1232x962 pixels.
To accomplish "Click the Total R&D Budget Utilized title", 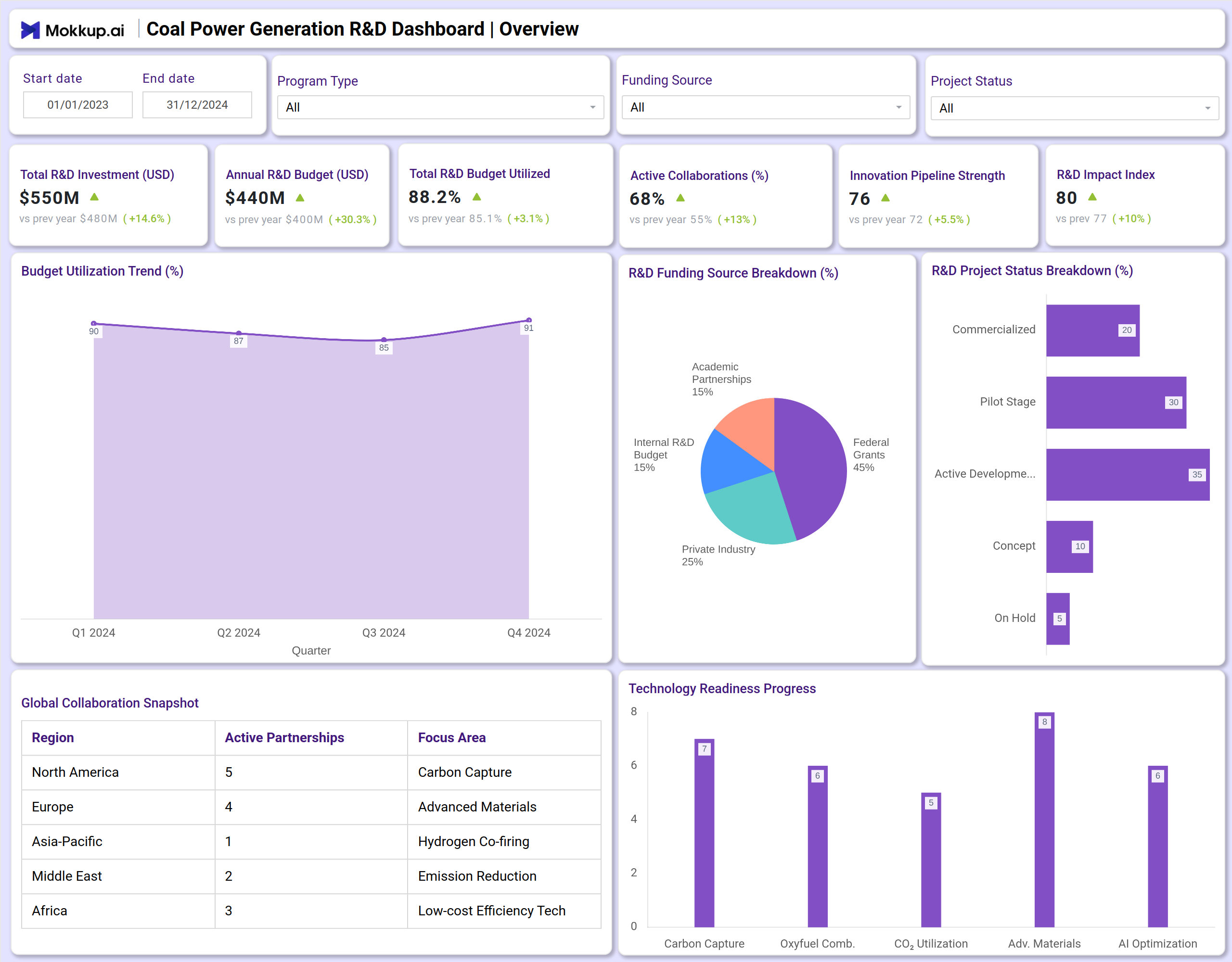I will [x=479, y=174].
